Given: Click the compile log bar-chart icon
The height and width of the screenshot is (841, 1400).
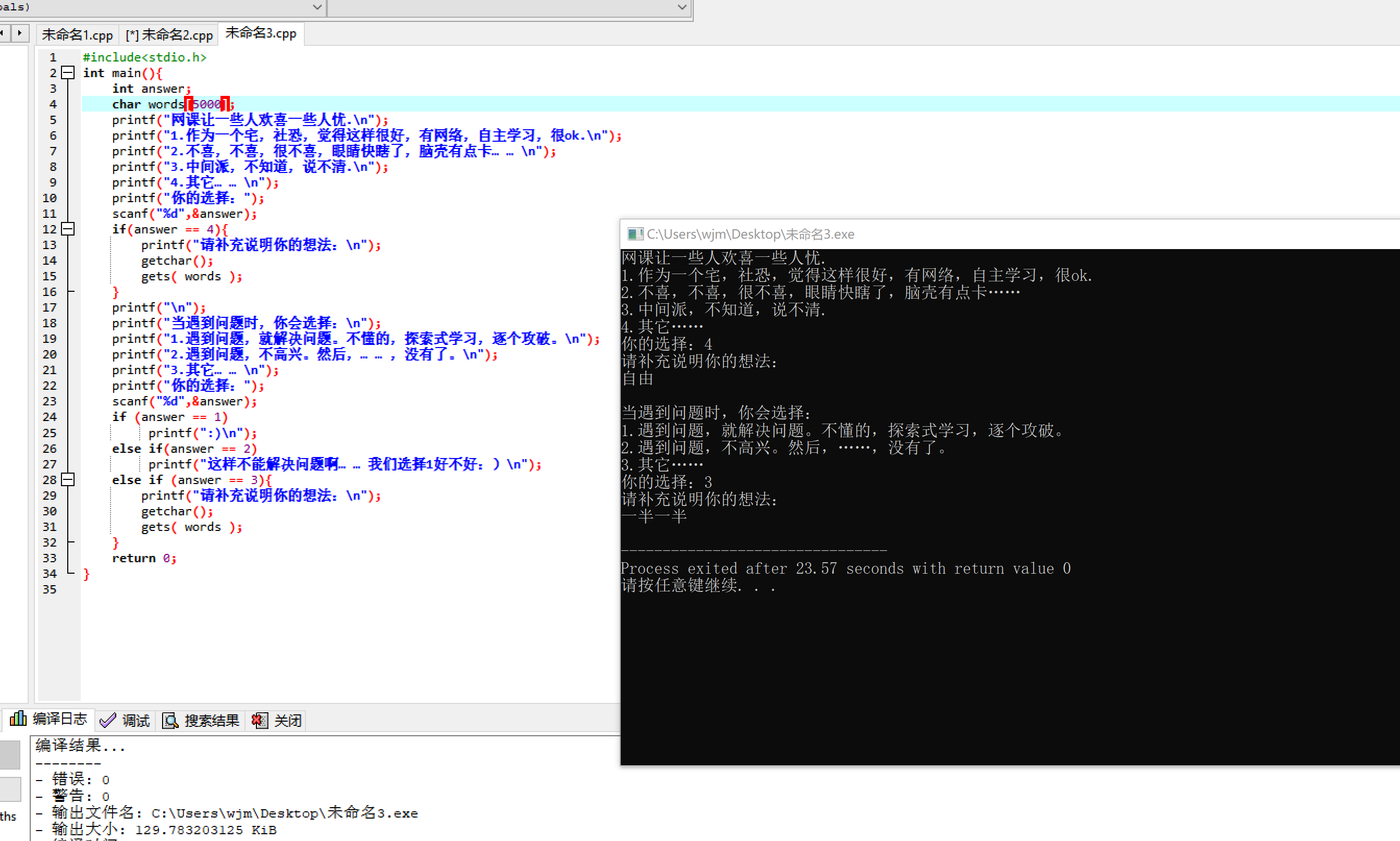Looking at the screenshot, I should coord(18,719).
